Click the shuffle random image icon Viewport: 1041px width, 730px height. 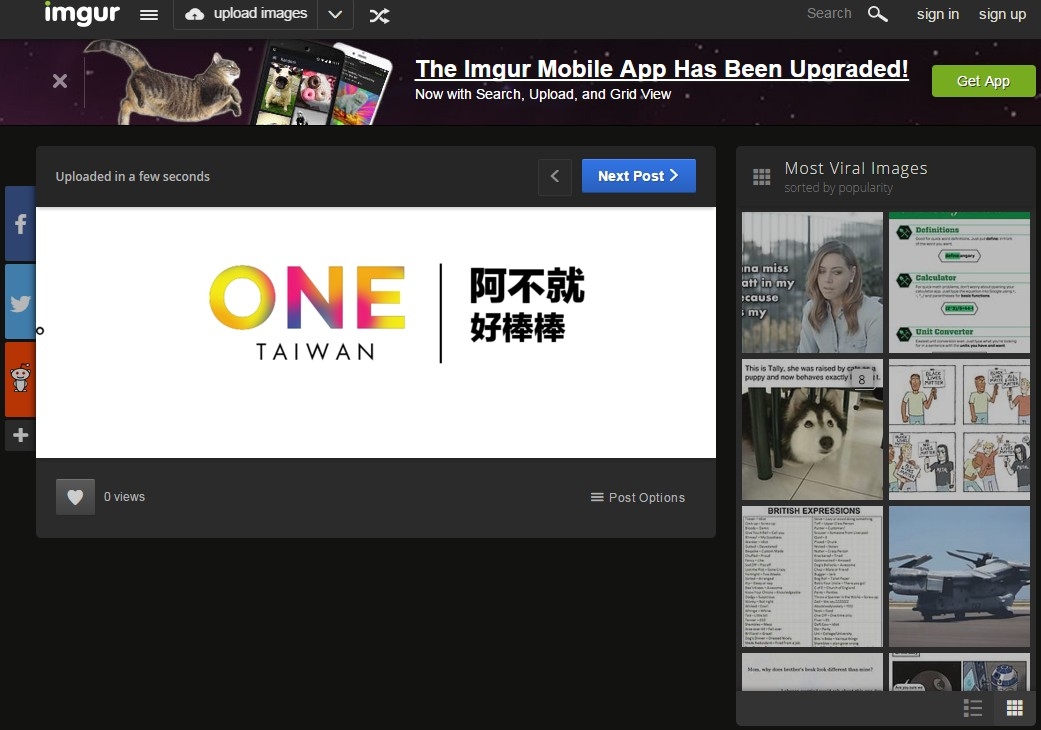(x=380, y=15)
